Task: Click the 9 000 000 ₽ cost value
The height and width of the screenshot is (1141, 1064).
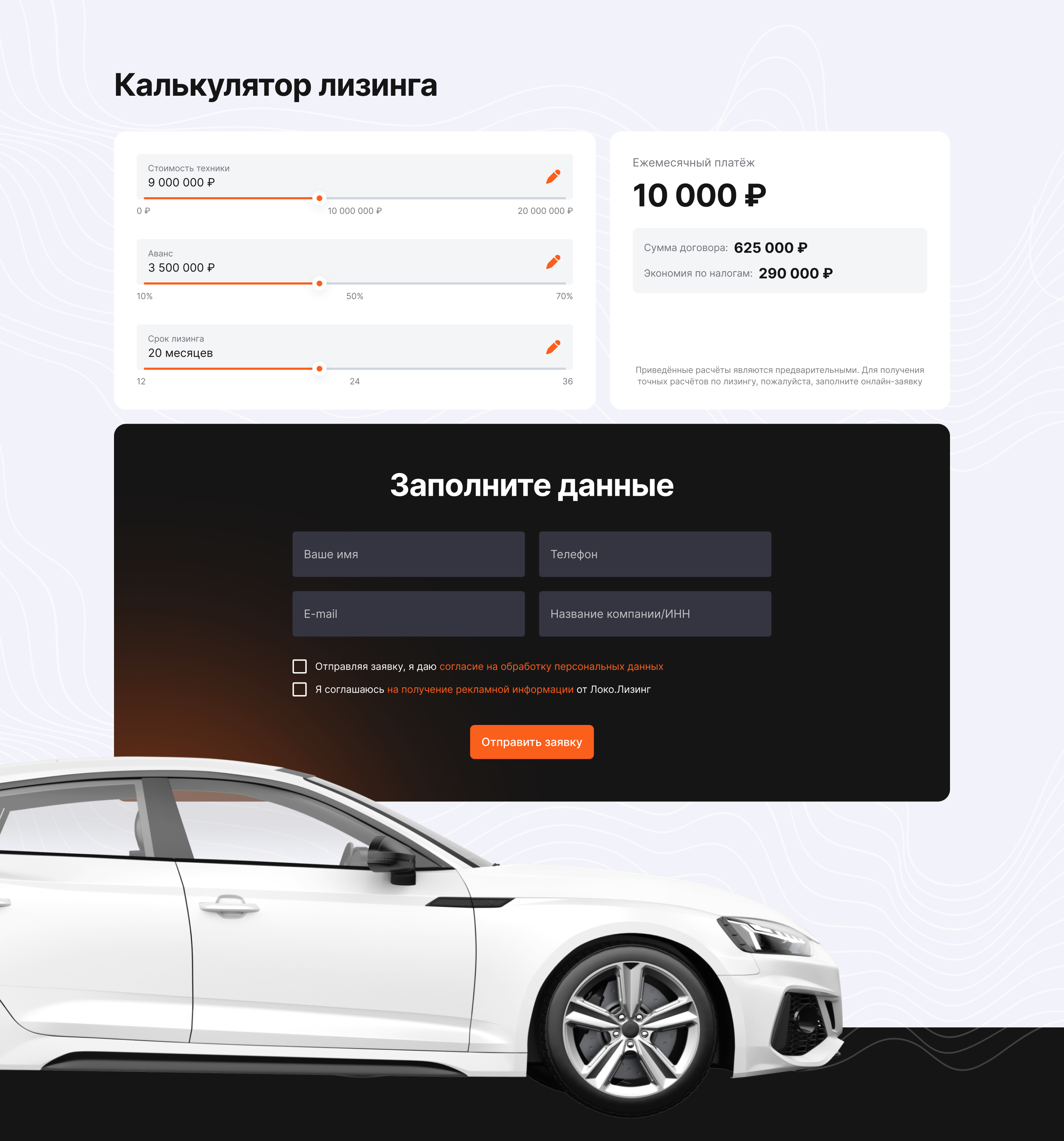Action: 181,182
